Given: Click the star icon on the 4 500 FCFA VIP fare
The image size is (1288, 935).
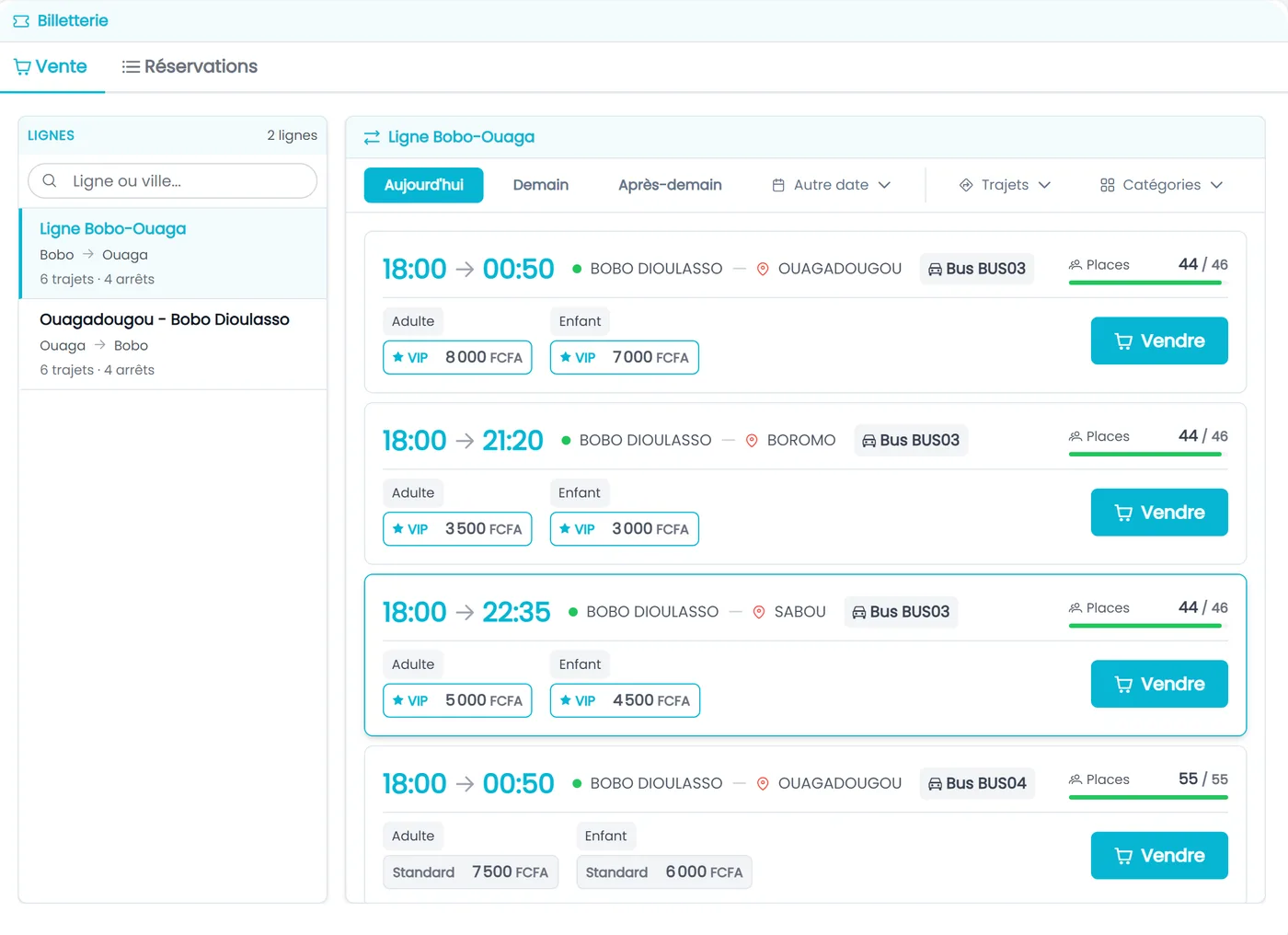Looking at the screenshot, I should tap(566, 700).
